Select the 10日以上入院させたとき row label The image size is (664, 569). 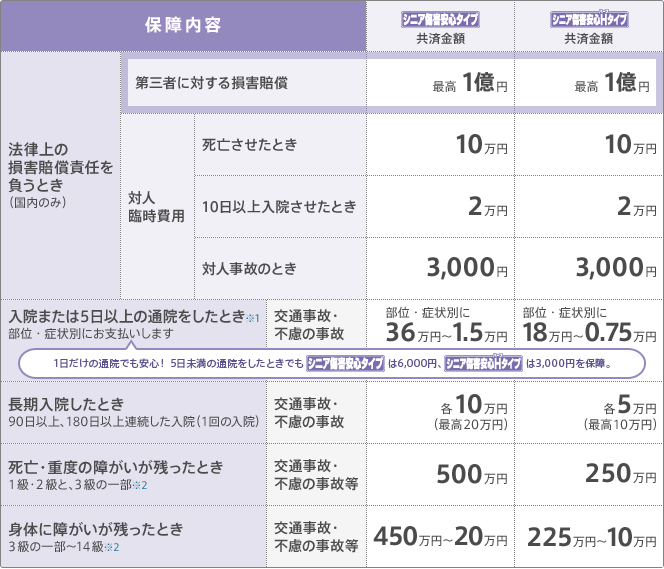pos(279,207)
